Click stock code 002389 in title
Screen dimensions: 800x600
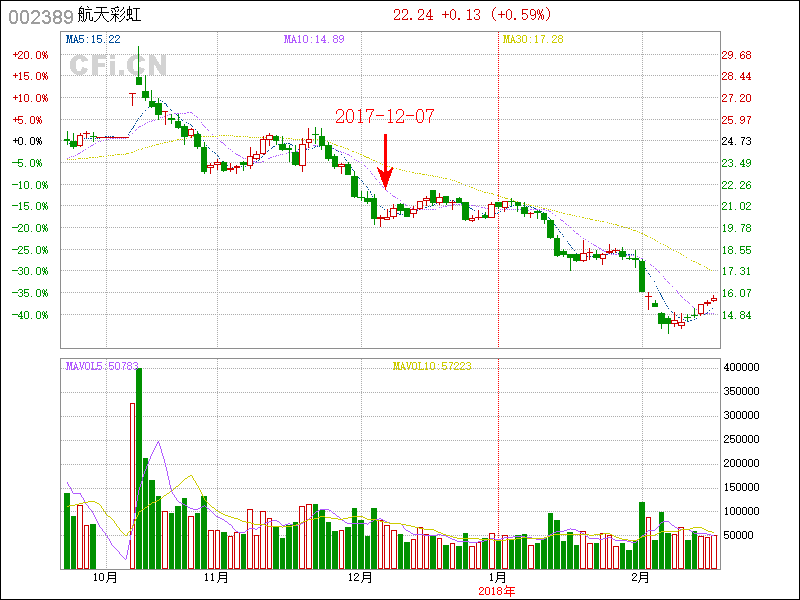tap(40, 15)
